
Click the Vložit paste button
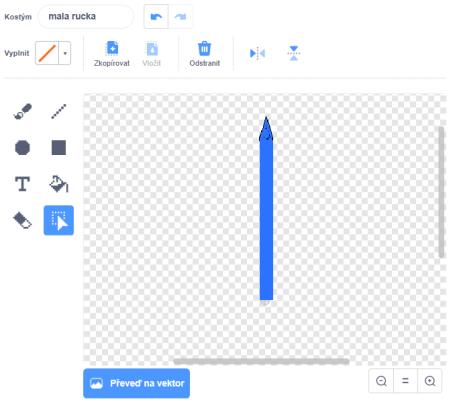[x=152, y=54]
